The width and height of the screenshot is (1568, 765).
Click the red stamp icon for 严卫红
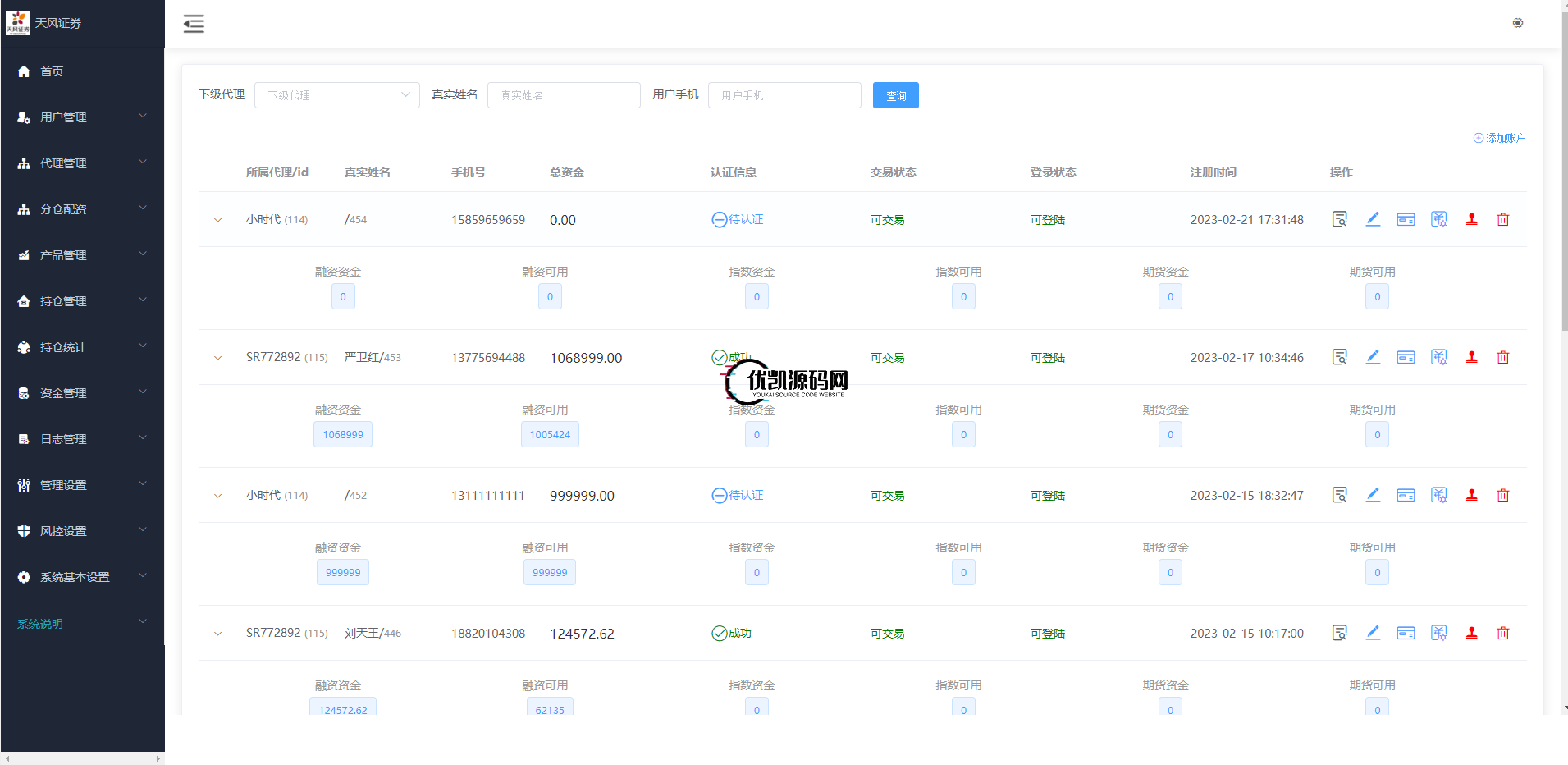click(x=1471, y=357)
